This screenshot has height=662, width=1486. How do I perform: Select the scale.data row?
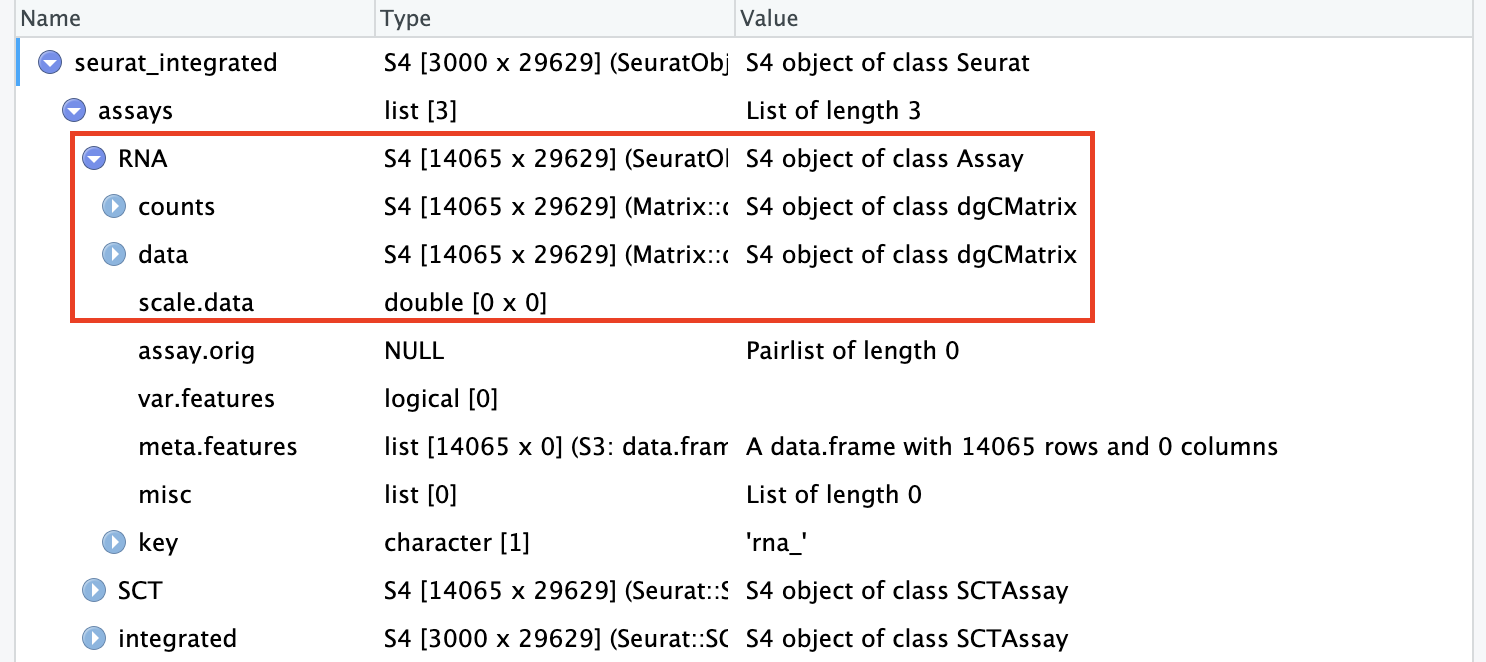tap(196, 303)
